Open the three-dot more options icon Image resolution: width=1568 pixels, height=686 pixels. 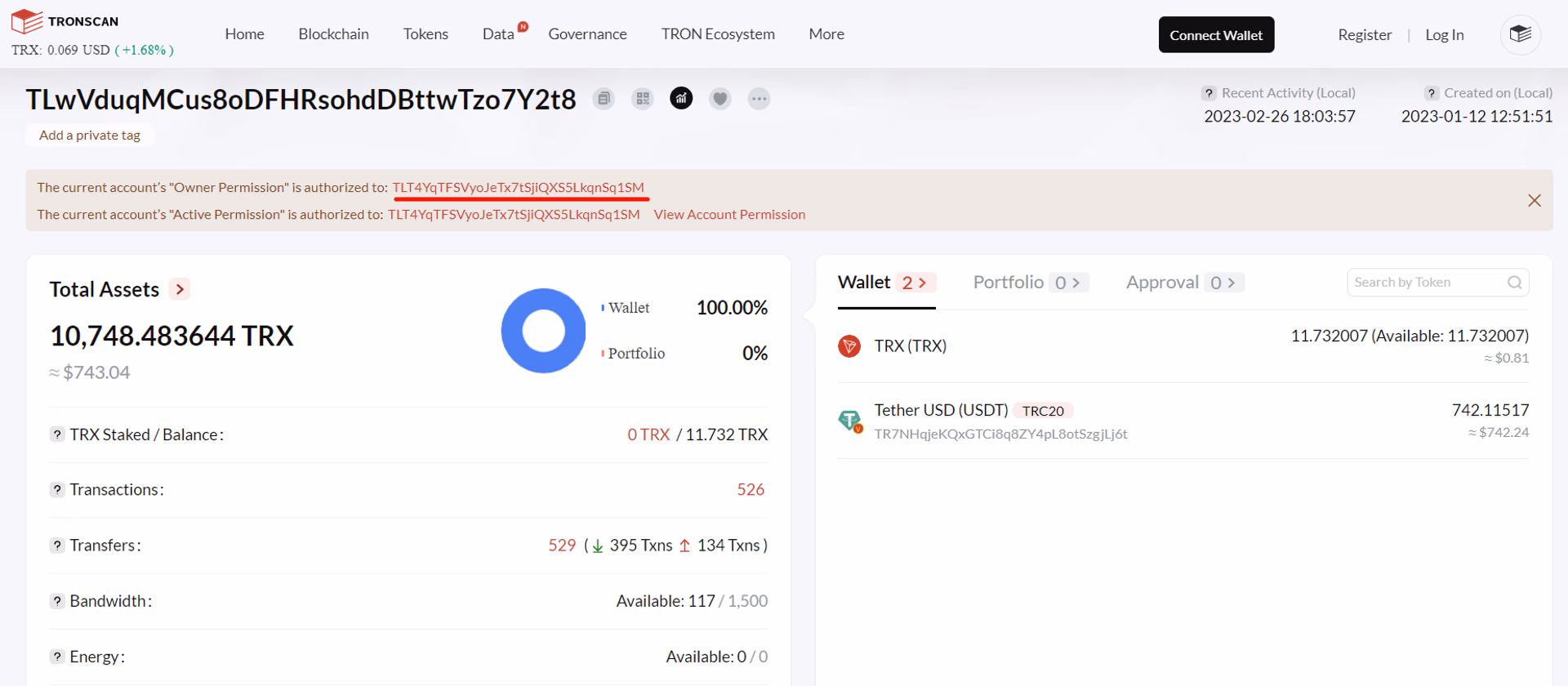point(759,99)
